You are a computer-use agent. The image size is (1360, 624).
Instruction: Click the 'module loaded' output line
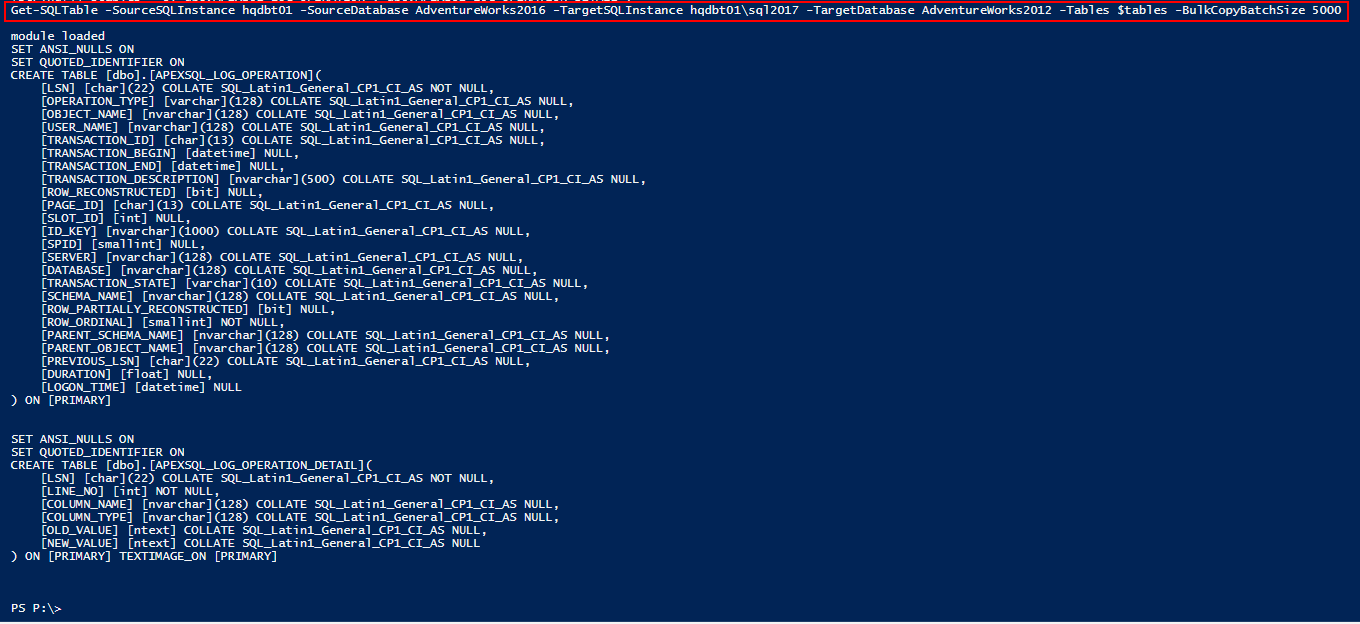(57, 36)
